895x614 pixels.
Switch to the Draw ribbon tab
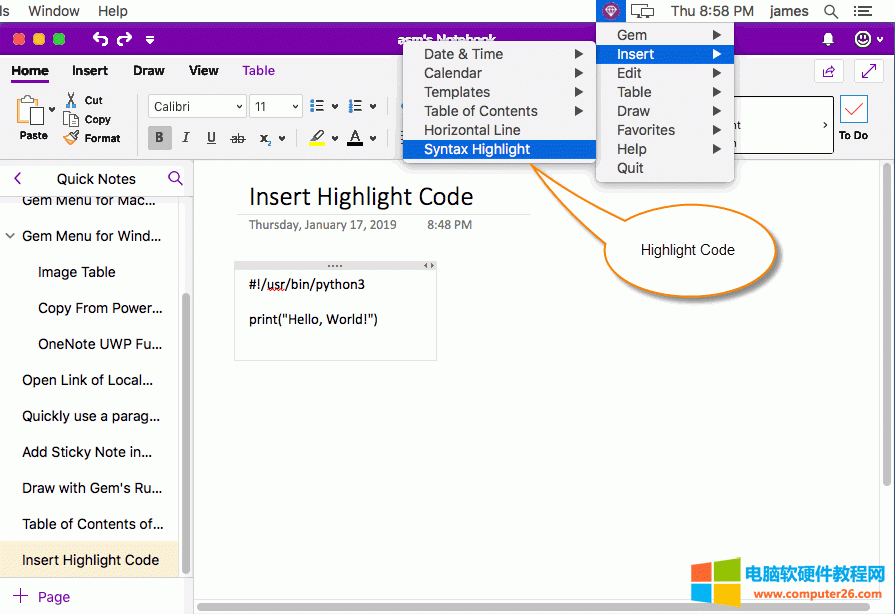(149, 70)
